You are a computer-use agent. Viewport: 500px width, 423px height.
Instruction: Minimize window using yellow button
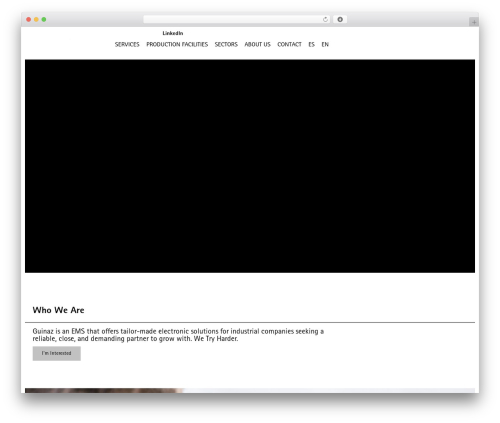(x=36, y=20)
